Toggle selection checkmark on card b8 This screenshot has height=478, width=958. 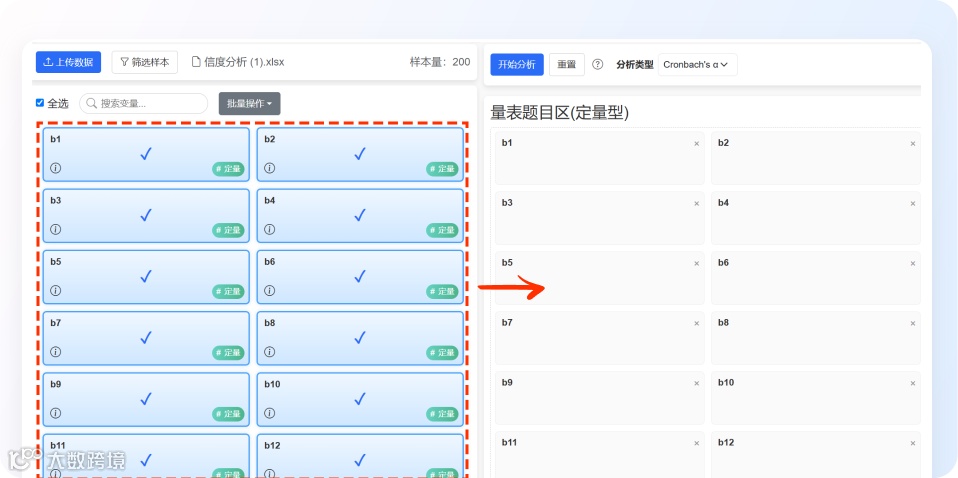coord(360,337)
